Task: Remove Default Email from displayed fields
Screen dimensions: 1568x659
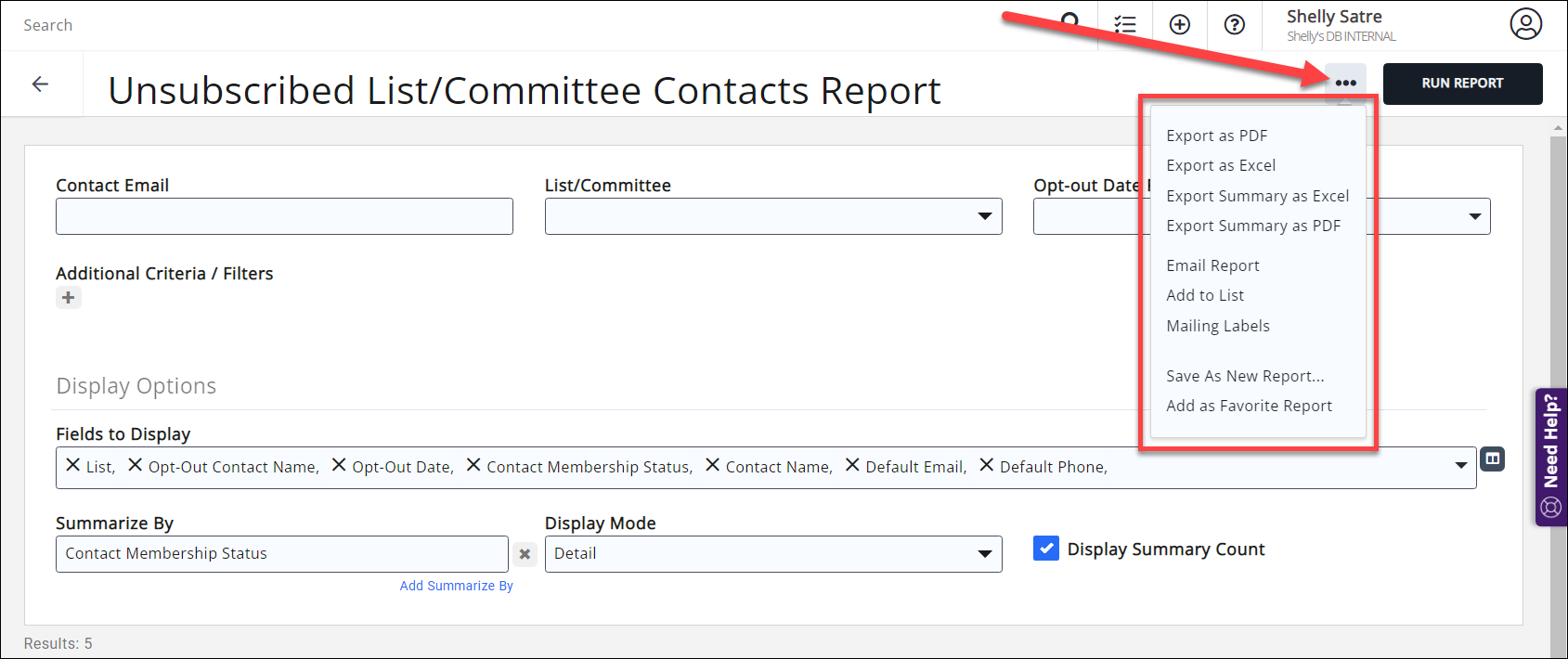Action: click(852, 465)
